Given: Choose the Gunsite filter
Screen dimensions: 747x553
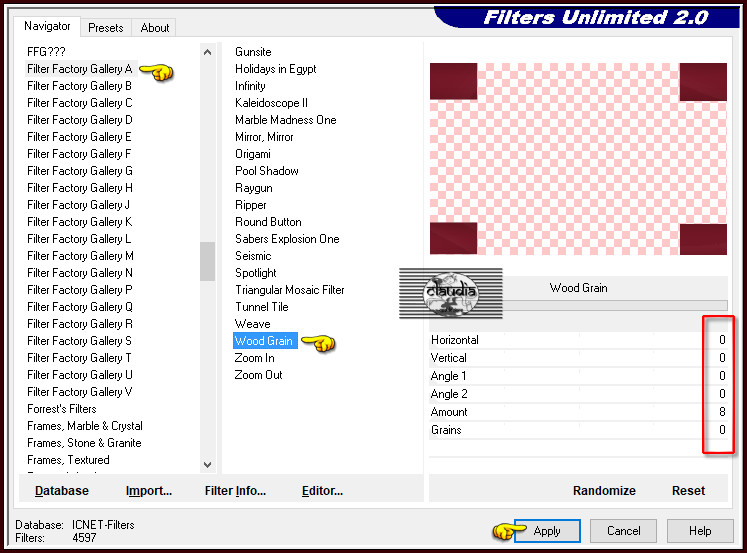Looking at the screenshot, I should tap(253, 52).
